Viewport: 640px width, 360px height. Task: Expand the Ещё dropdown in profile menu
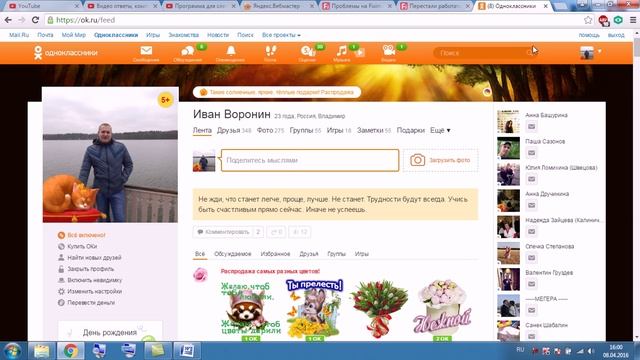440,130
